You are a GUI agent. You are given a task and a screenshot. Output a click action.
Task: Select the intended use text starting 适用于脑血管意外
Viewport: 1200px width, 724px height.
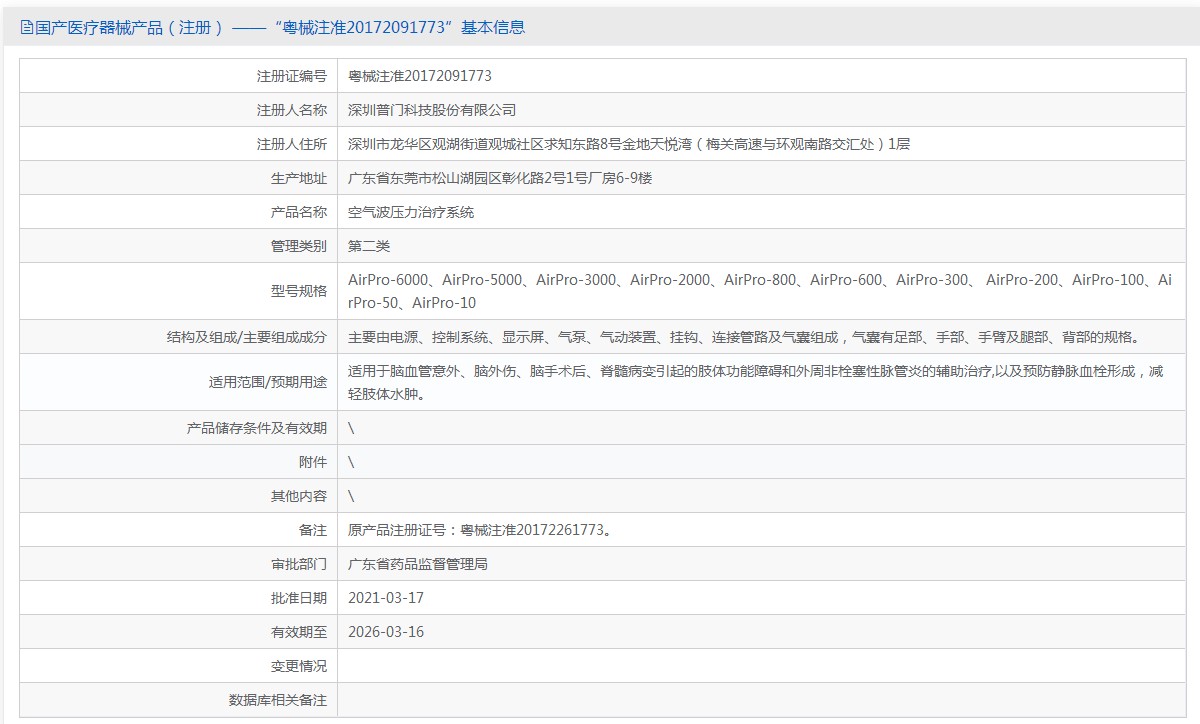[x=756, y=382]
